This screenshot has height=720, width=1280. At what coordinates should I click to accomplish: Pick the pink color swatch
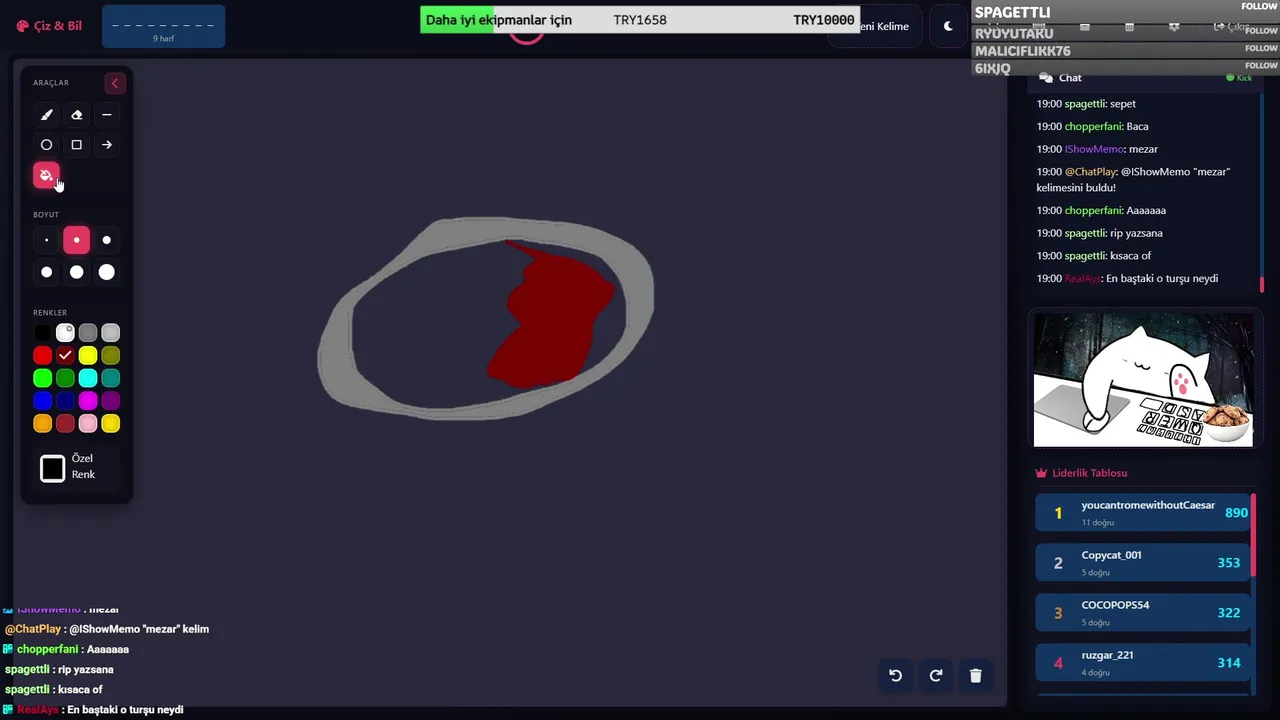(x=88, y=424)
